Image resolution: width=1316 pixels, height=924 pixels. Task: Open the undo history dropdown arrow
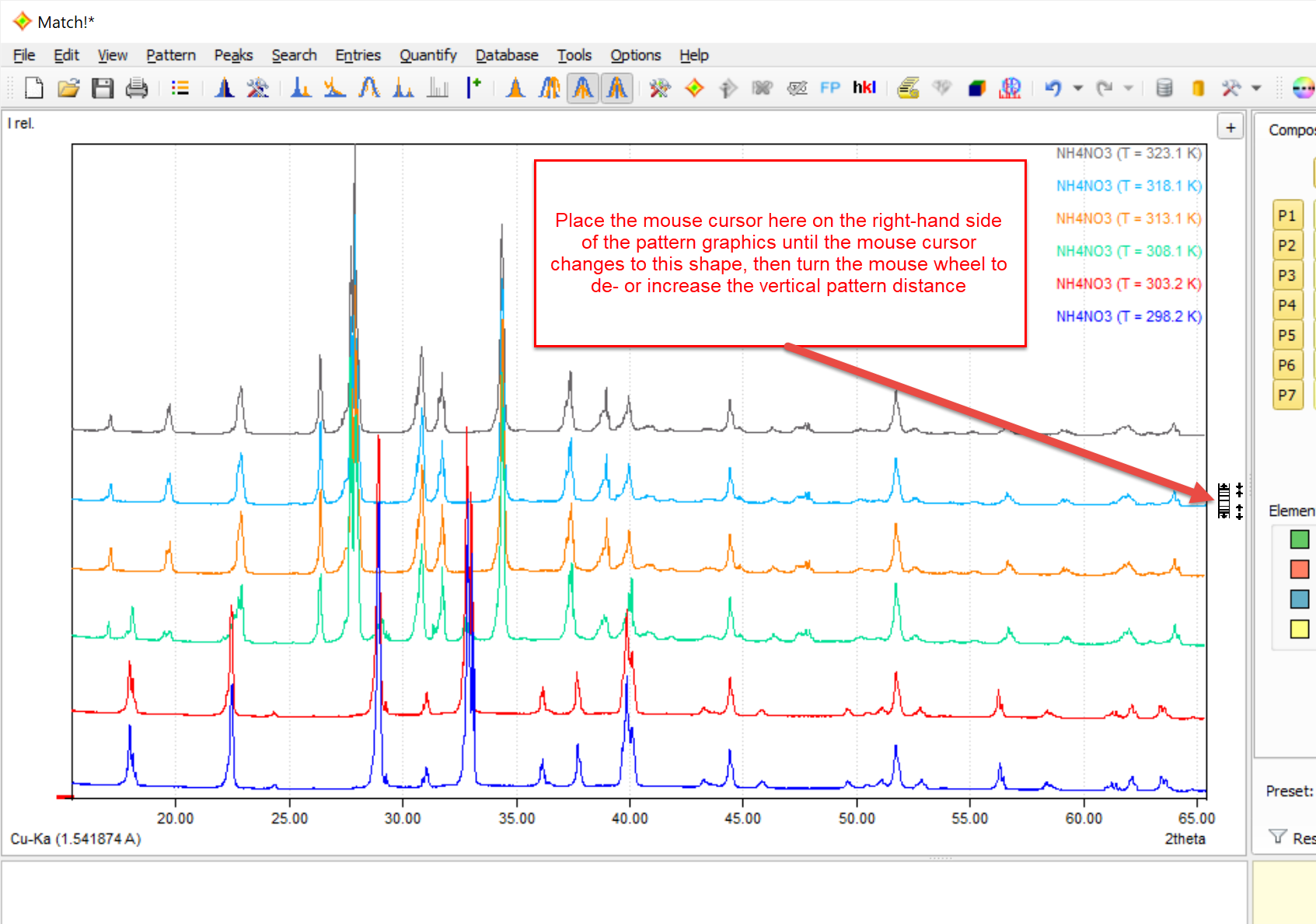(x=1077, y=88)
